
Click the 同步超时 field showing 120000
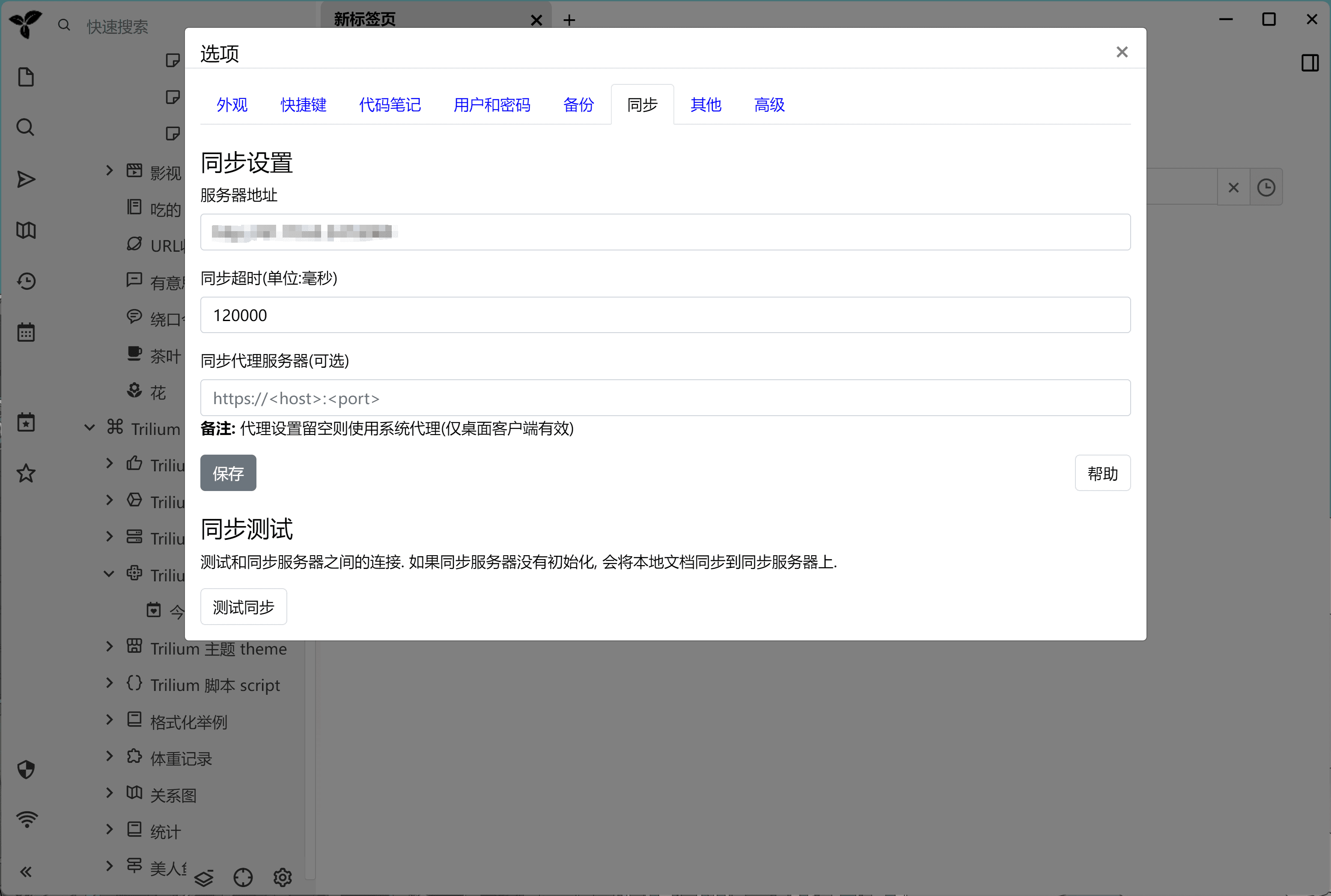[665, 315]
